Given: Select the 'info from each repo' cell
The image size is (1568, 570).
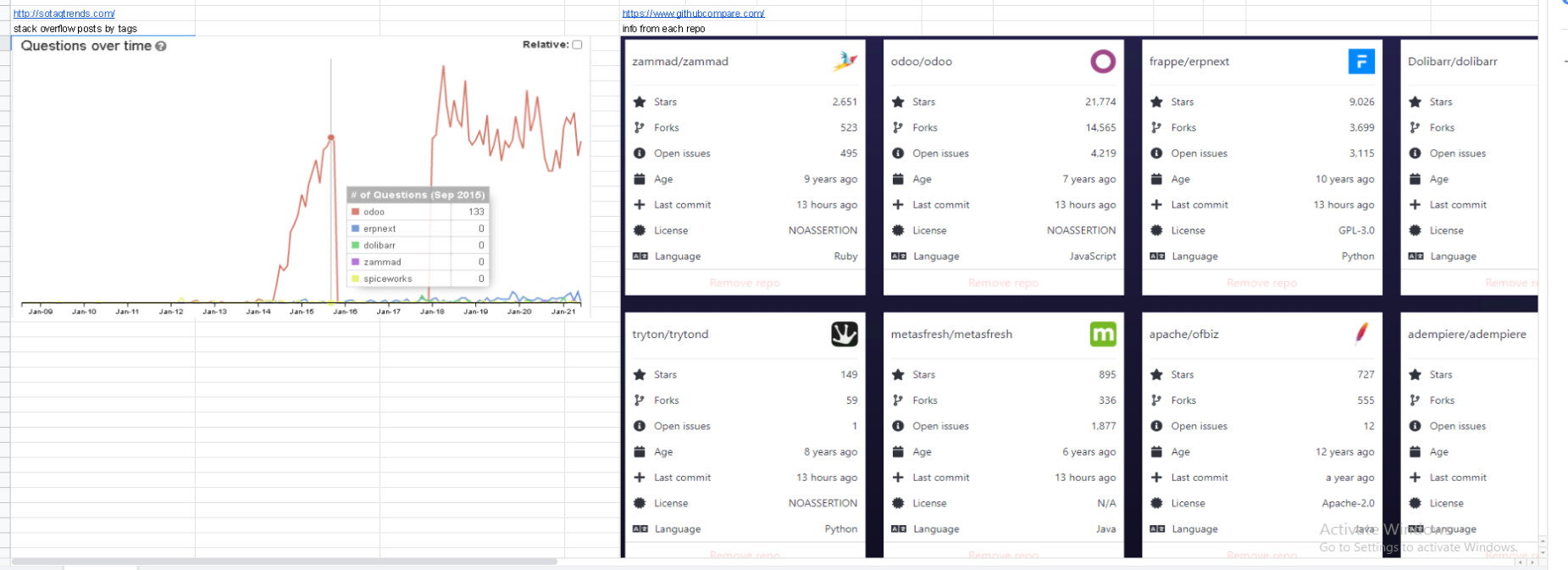Looking at the screenshot, I should [x=734, y=29].
